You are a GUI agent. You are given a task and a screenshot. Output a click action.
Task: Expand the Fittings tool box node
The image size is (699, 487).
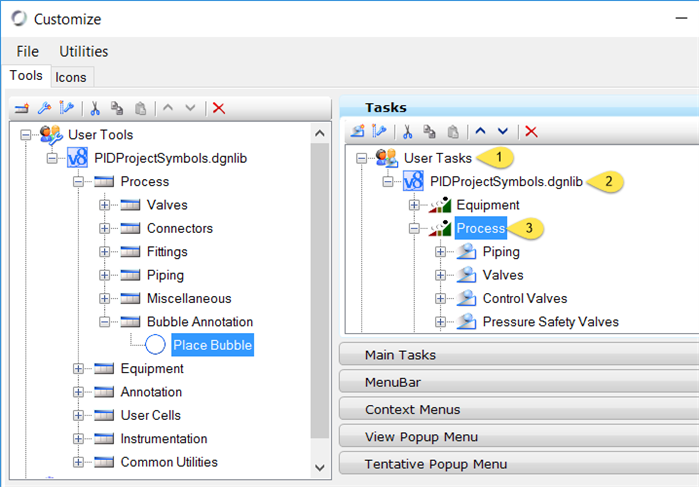[x=104, y=252]
